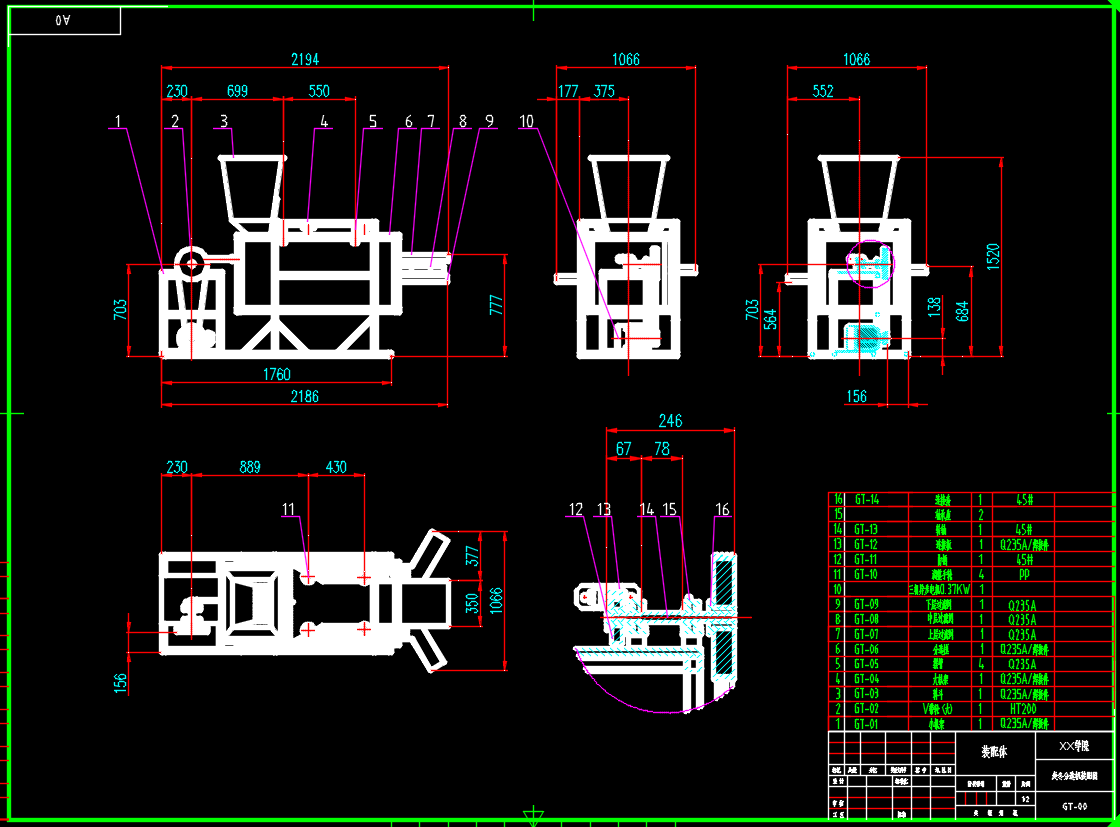
Task: Click the 2194 overall length dimension
Action: coord(305,59)
